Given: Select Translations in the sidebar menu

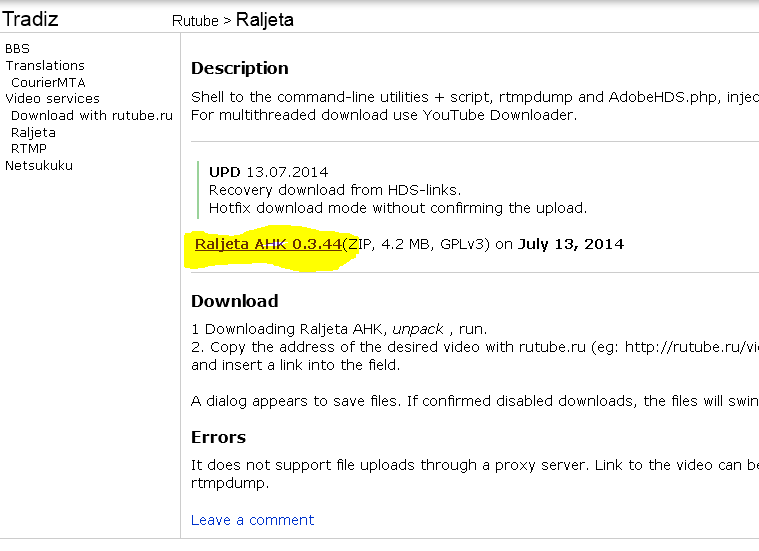Looking at the screenshot, I should tap(45, 65).
